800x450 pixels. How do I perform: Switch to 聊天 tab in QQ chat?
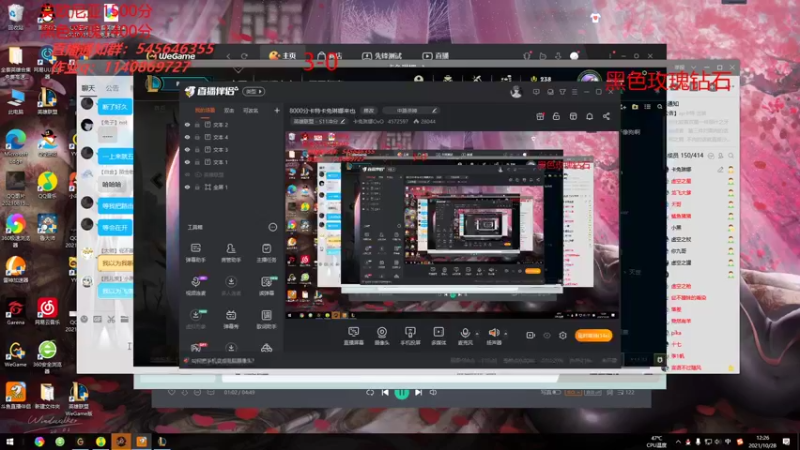click(89, 88)
